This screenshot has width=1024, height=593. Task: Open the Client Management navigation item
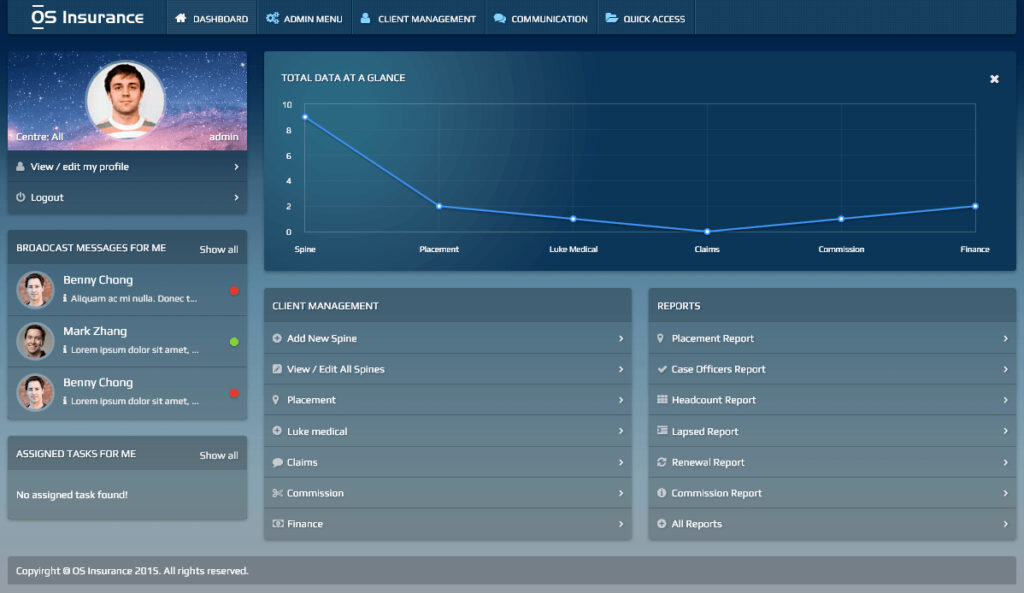click(419, 18)
